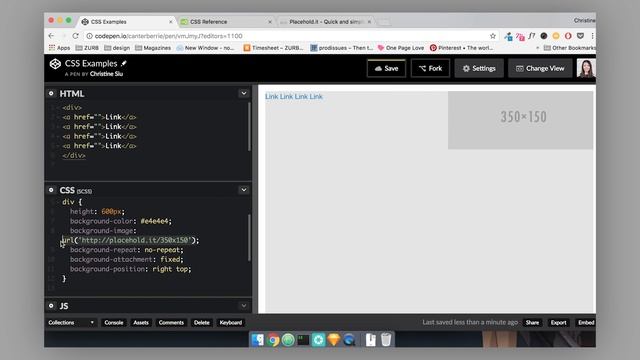This screenshot has height=360, width=640.
Task: Open a new Chrome tab
Action: pyautogui.click(x=384, y=22)
